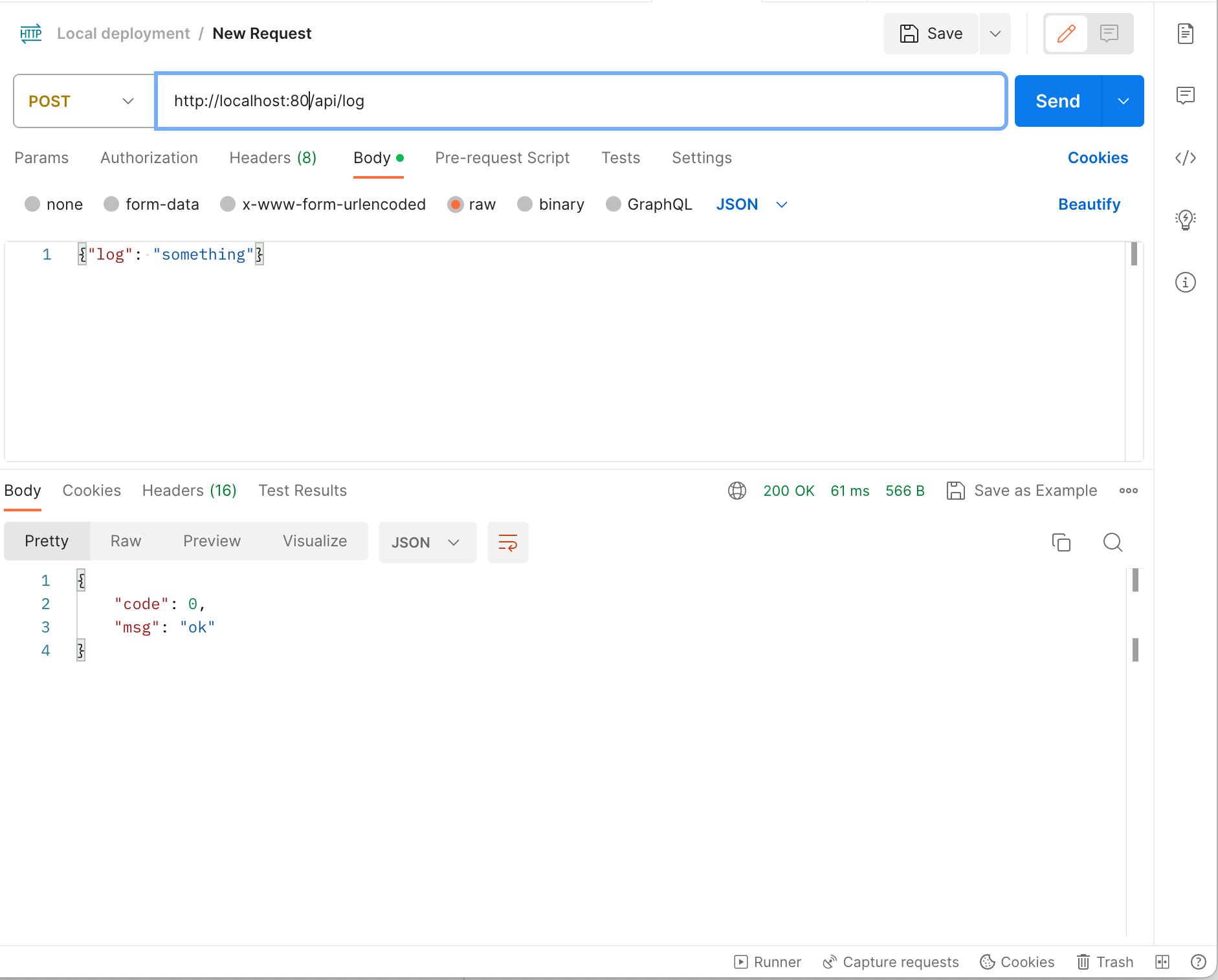The width and height of the screenshot is (1218, 980).
Task: Open the request Headers (8) tab
Action: tap(273, 158)
